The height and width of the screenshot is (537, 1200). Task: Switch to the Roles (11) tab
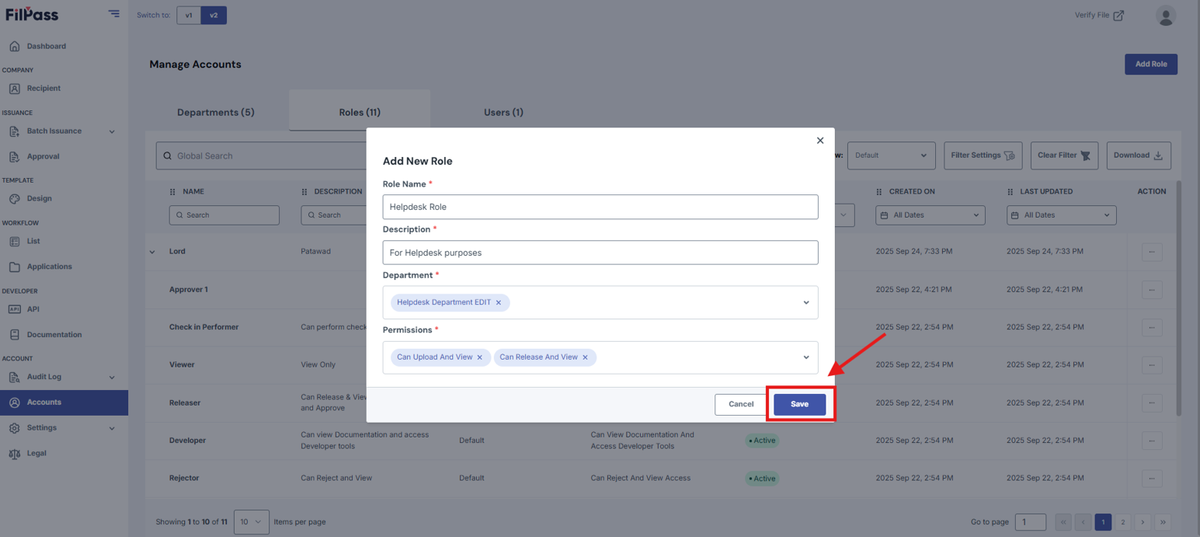[359, 112]
